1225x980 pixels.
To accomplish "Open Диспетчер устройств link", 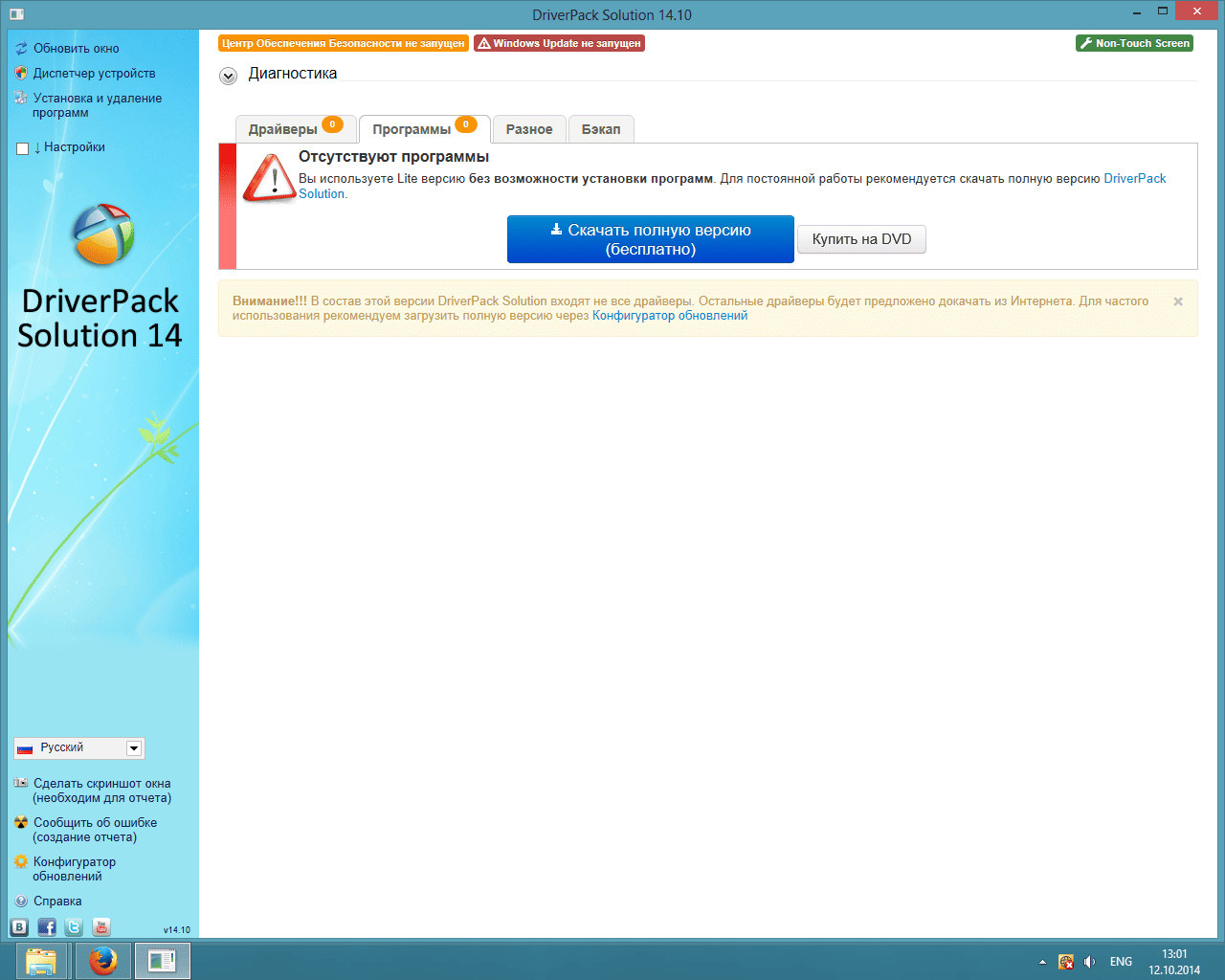I will (x=95, y=73).
